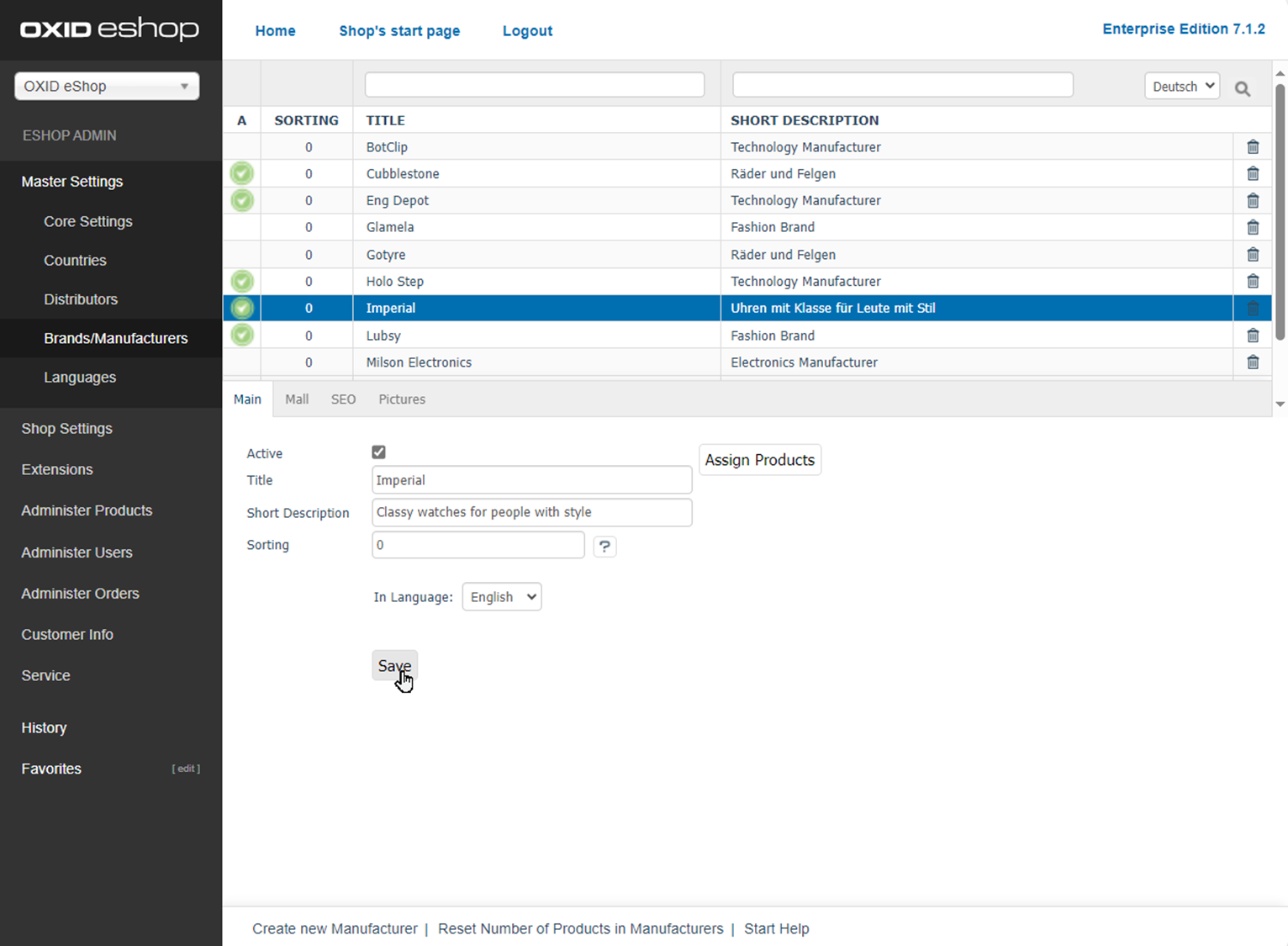Open the SEO tab
Viewport: 1288px width, 946px height.
[x=343, y=399]
